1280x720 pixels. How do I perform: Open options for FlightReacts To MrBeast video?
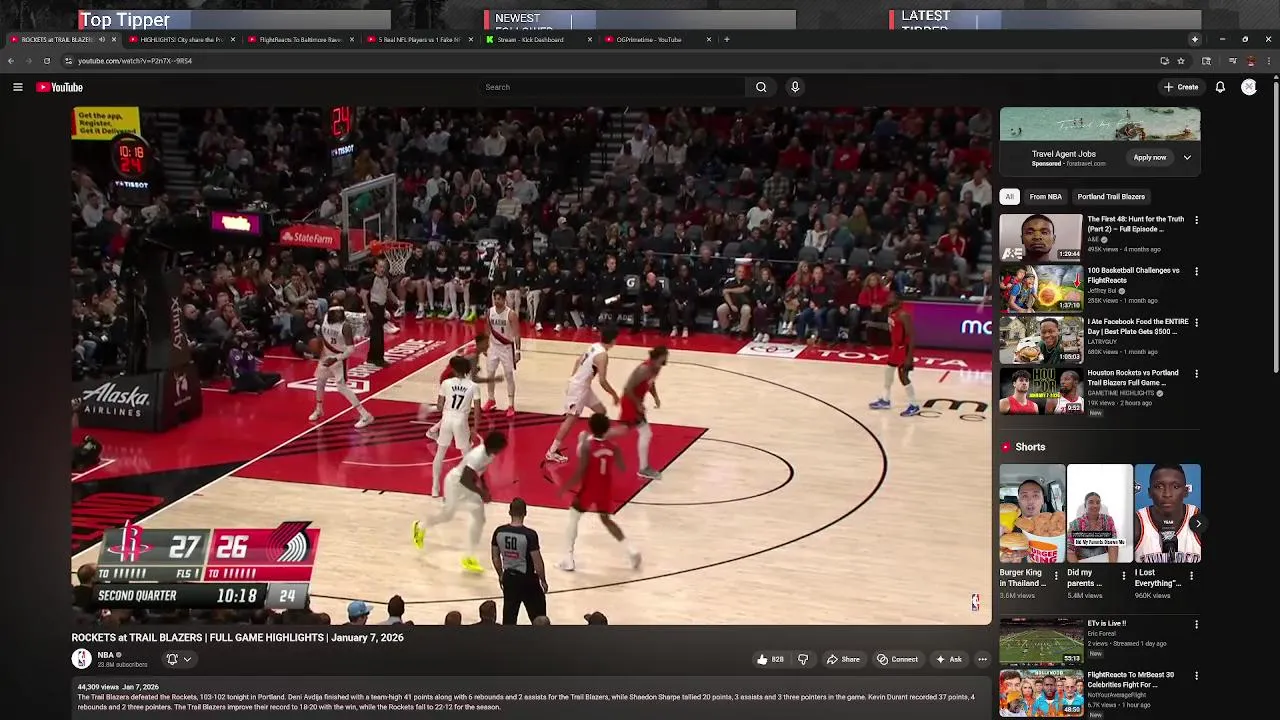coord(1196,676)
